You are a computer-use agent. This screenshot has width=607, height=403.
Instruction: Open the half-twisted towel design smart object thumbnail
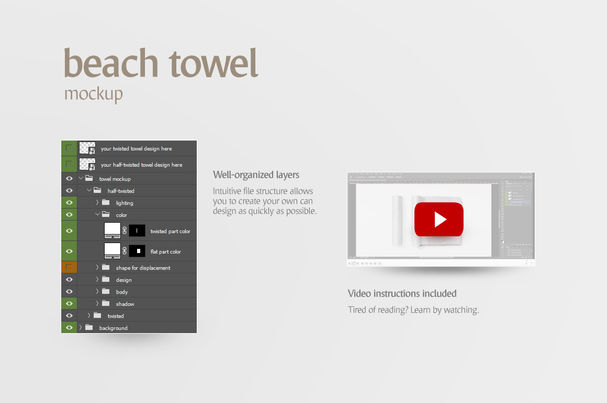coord(87,164)
